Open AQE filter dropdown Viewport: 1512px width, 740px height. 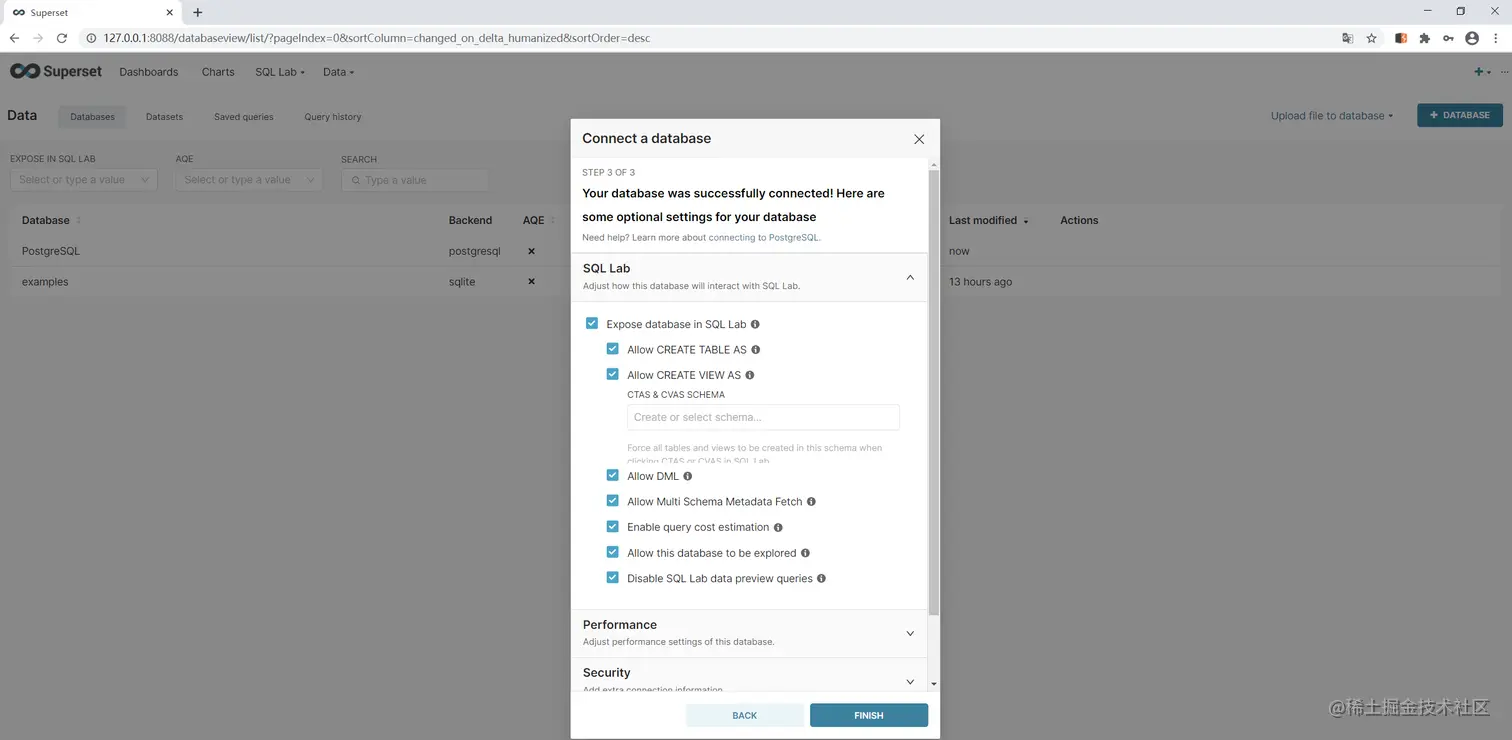pos(249,180)
